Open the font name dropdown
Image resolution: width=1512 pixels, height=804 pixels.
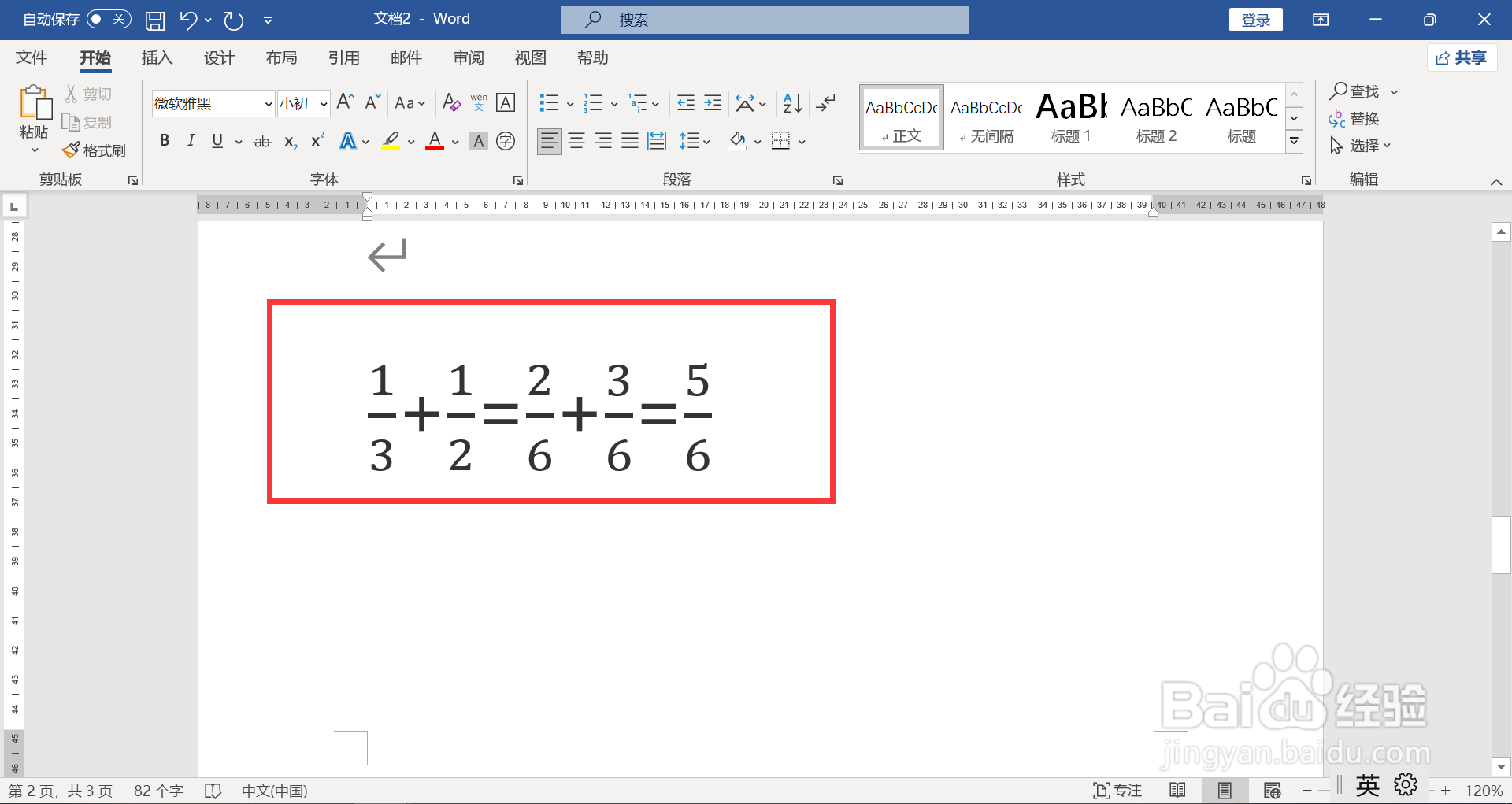coord(268,104)
